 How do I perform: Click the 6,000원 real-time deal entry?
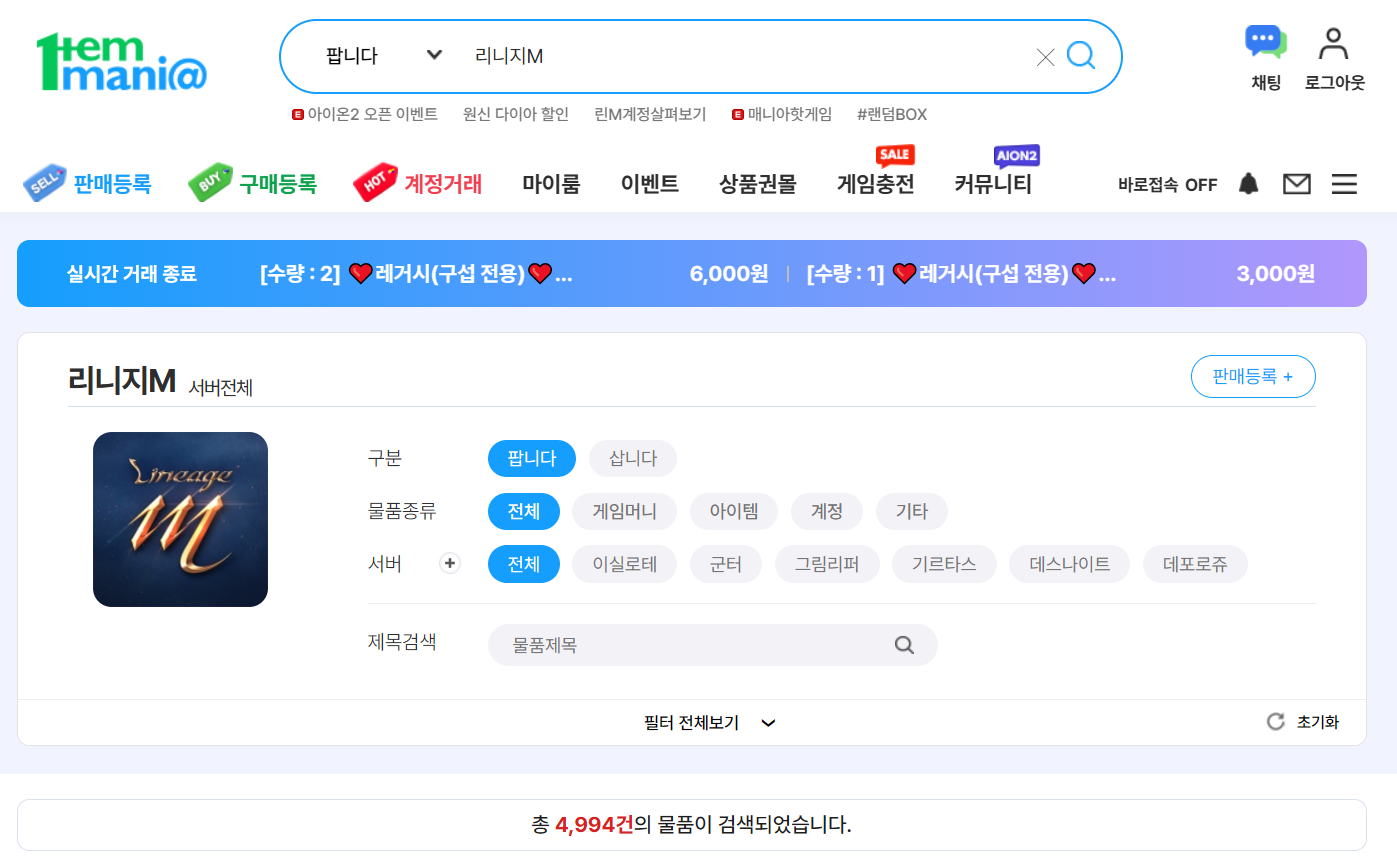tap(514, 273)
